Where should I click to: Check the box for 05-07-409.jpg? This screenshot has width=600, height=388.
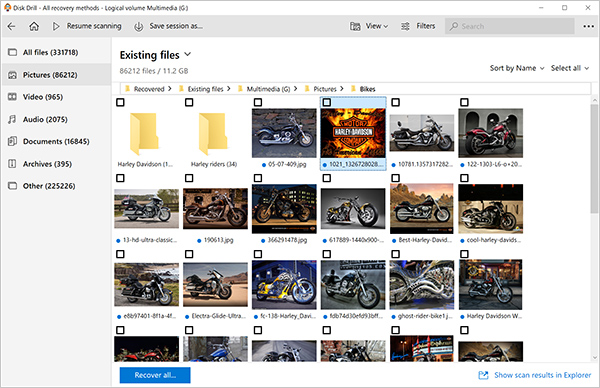[x=258, y=102]
